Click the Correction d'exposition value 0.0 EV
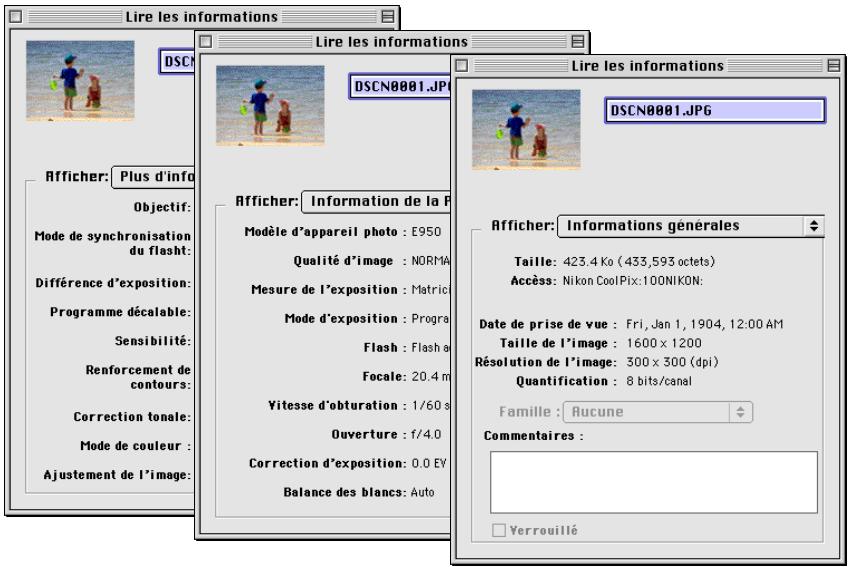Viewport: 848px width, 567px height. tap(429, 464)
